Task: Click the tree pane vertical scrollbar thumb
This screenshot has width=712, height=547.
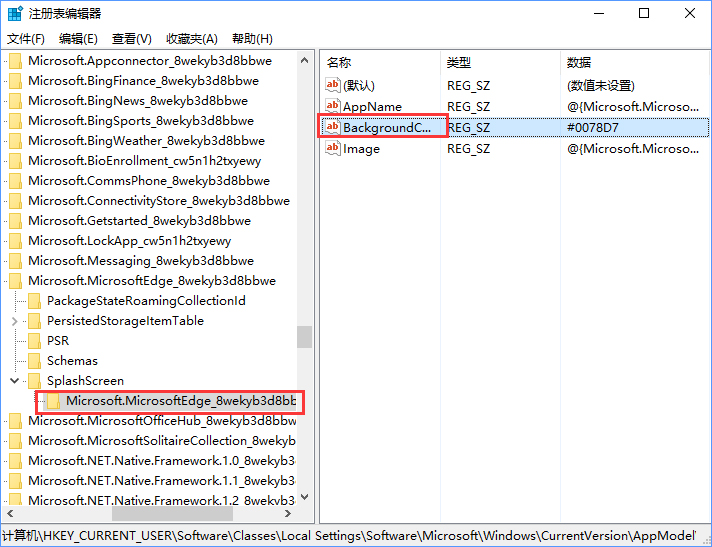Action: click(304, 337)
